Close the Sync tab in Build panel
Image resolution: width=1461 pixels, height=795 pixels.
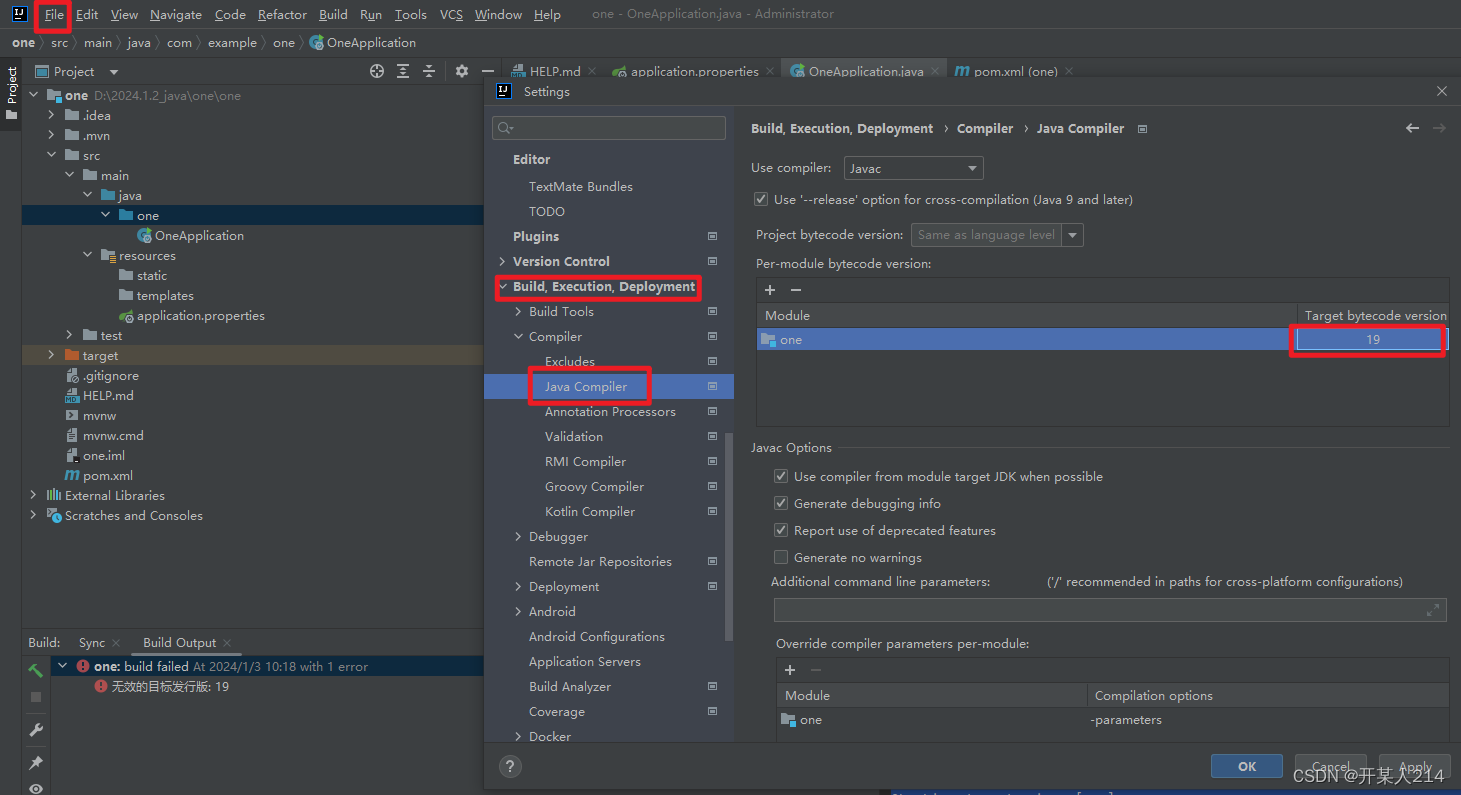coord(116,643)
